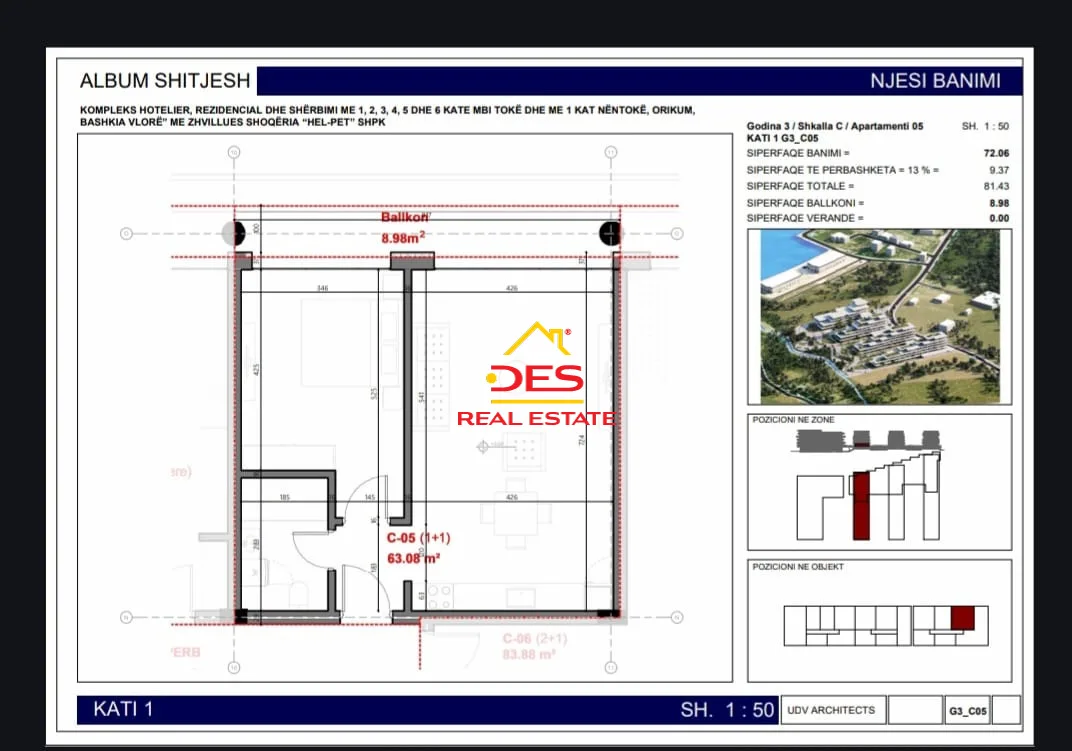Screen dimensions: 1072x751
Task: Select "Godina 3 / Shkalla C / Apartamenti 05"
Action: tap(835, 126)
